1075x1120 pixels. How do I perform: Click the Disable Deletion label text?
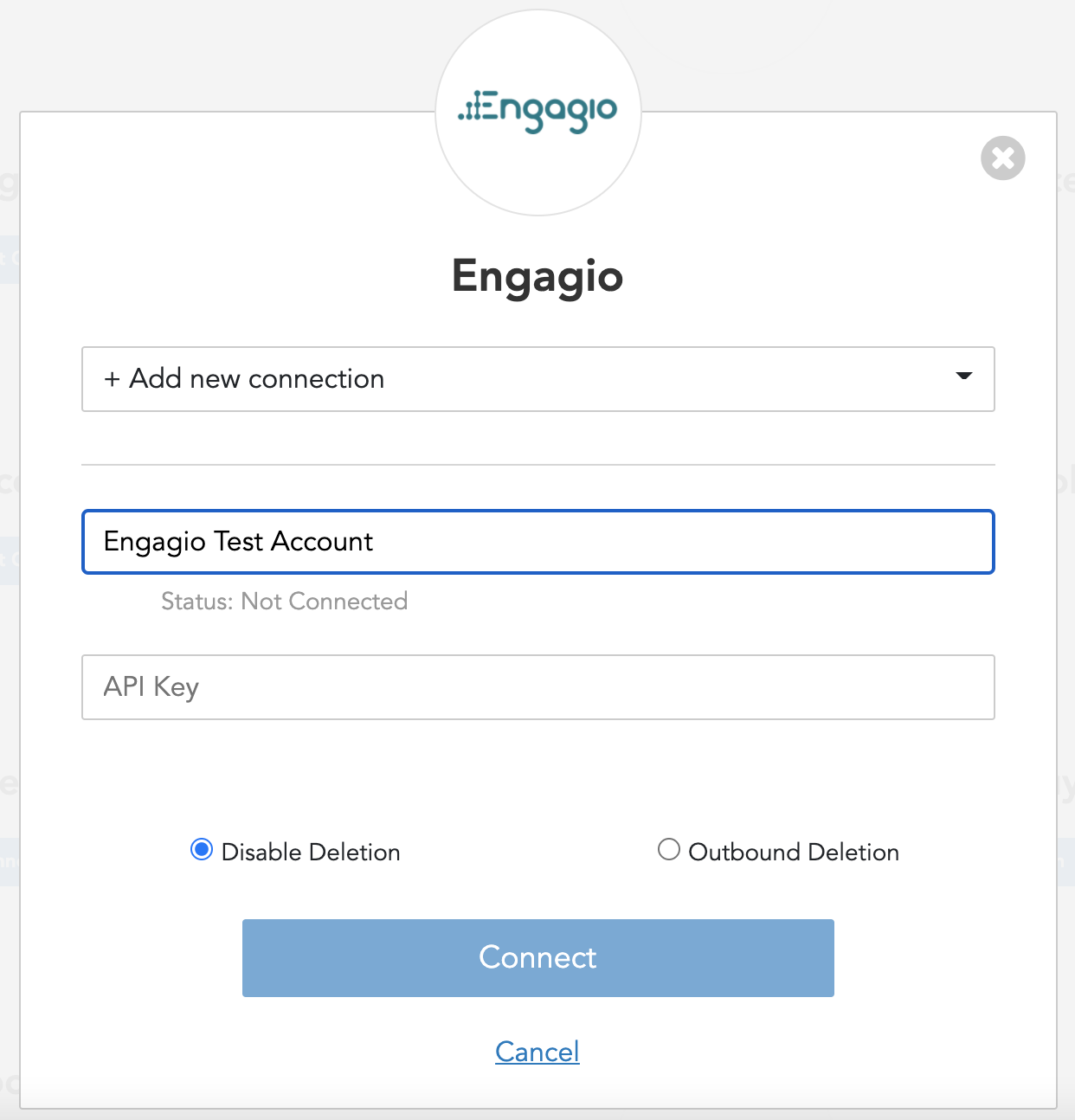point(311,852)
